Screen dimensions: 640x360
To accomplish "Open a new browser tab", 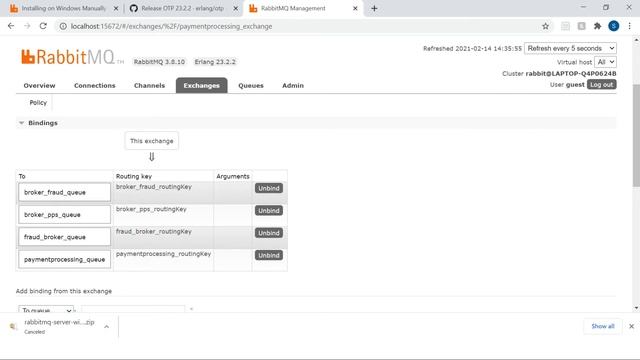I will (x=374, y=8).
